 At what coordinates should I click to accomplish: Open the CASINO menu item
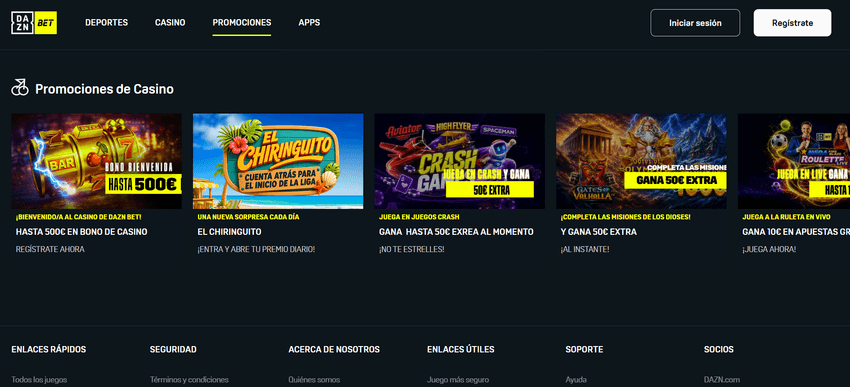[x=170, y=23]
